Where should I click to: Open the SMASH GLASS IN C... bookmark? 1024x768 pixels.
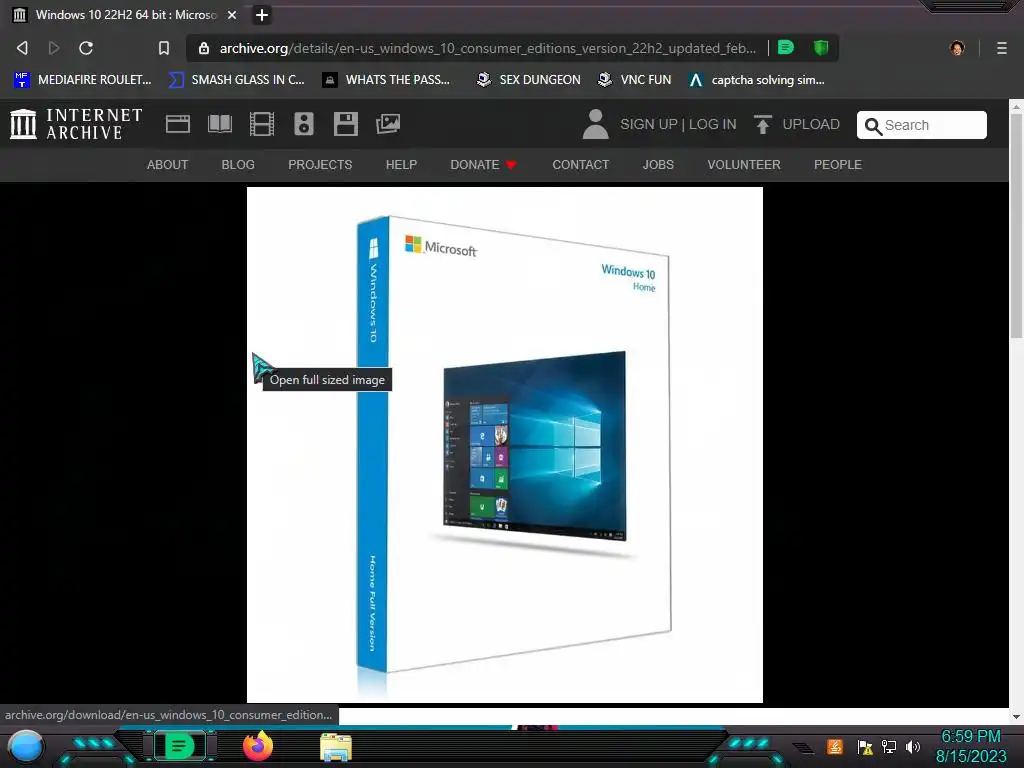coord(236,80)
